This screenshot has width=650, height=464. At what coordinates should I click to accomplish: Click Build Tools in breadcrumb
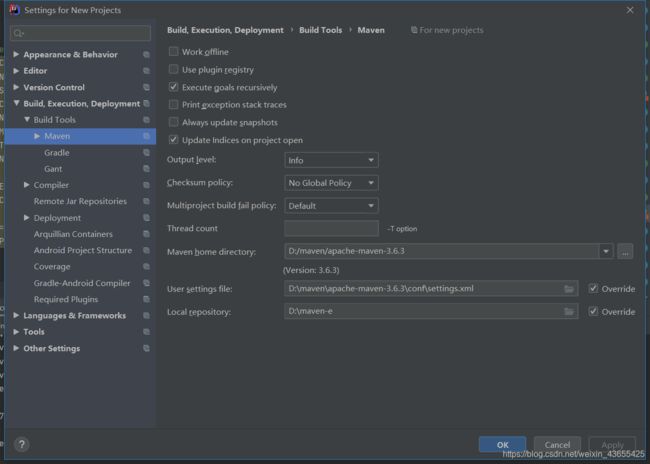(x=320, y=30)
